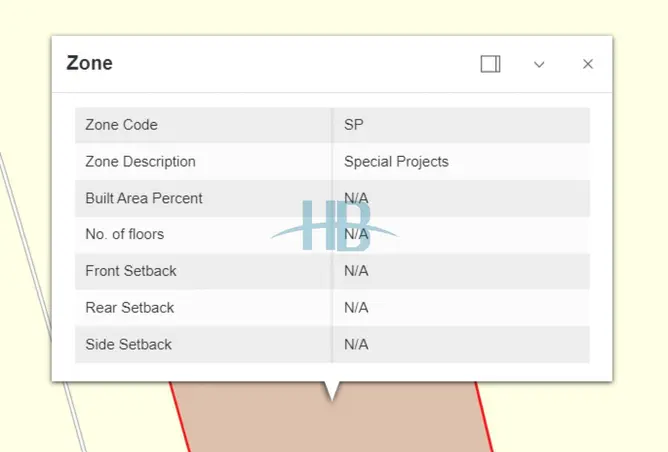
Task: Click the Zone popup title
Action: click(89, 63)
